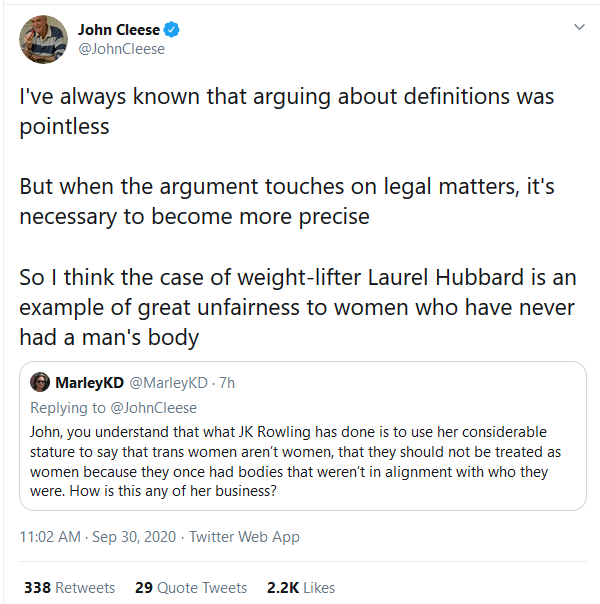View the 338 Retweets list

(70, 588)
